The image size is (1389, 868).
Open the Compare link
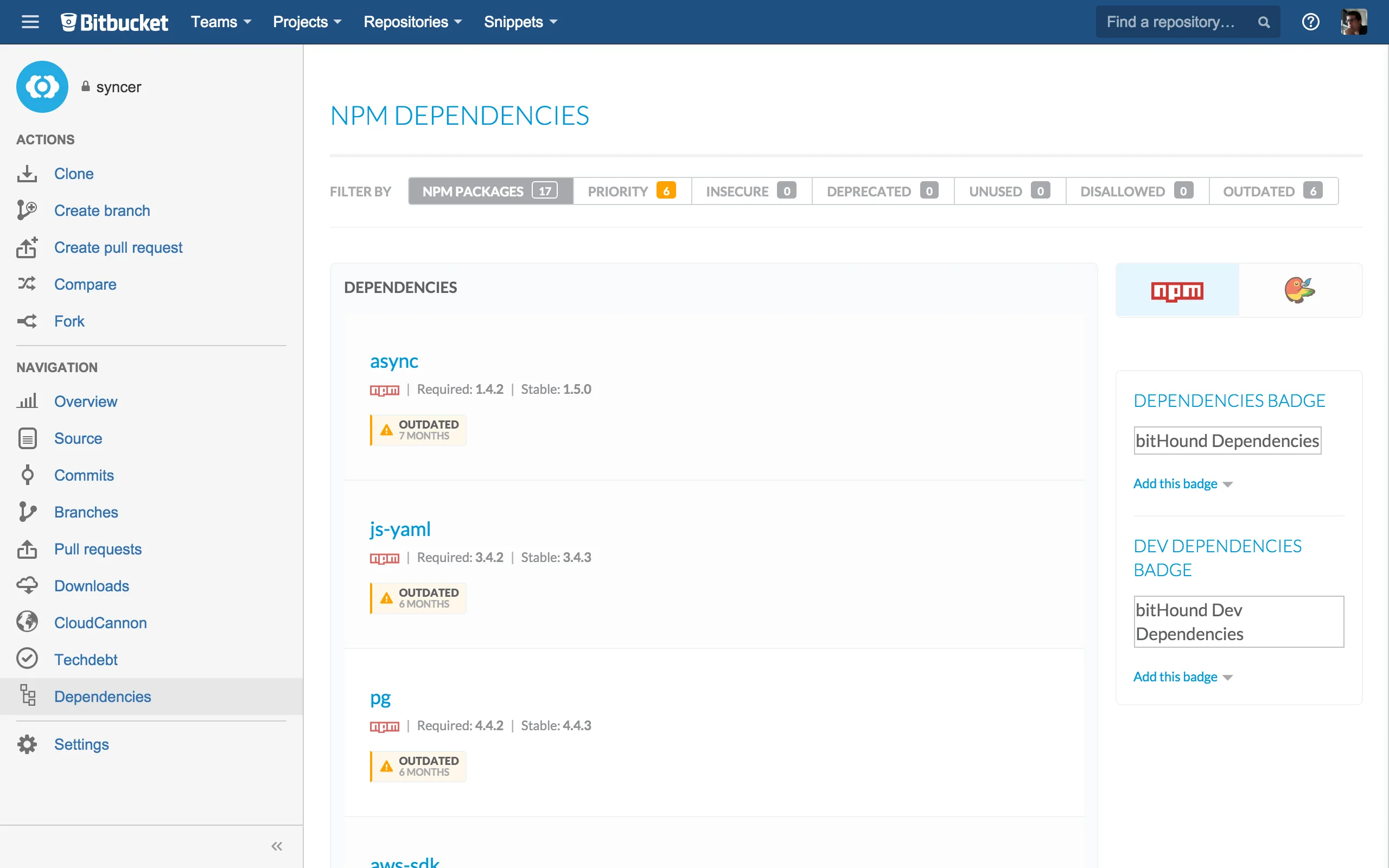(x=86, y=284)
